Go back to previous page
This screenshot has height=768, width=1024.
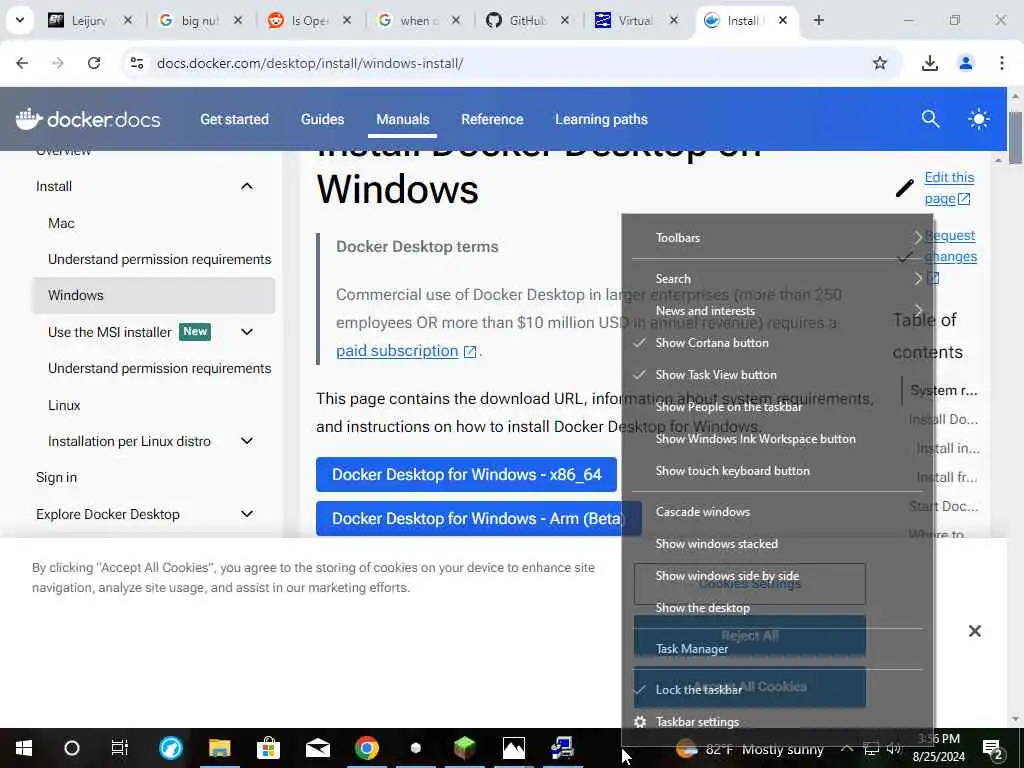(22, 63)
